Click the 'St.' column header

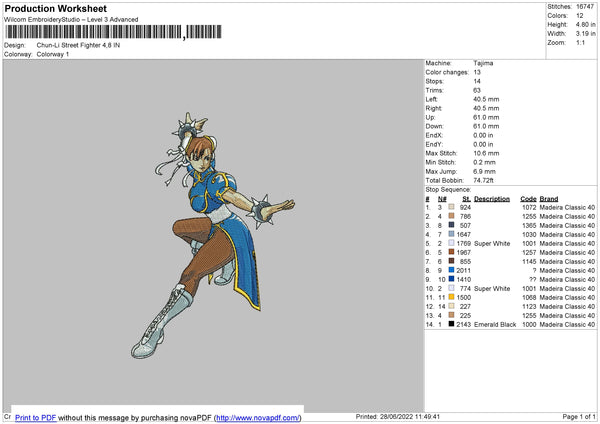[x=466, y=199]
